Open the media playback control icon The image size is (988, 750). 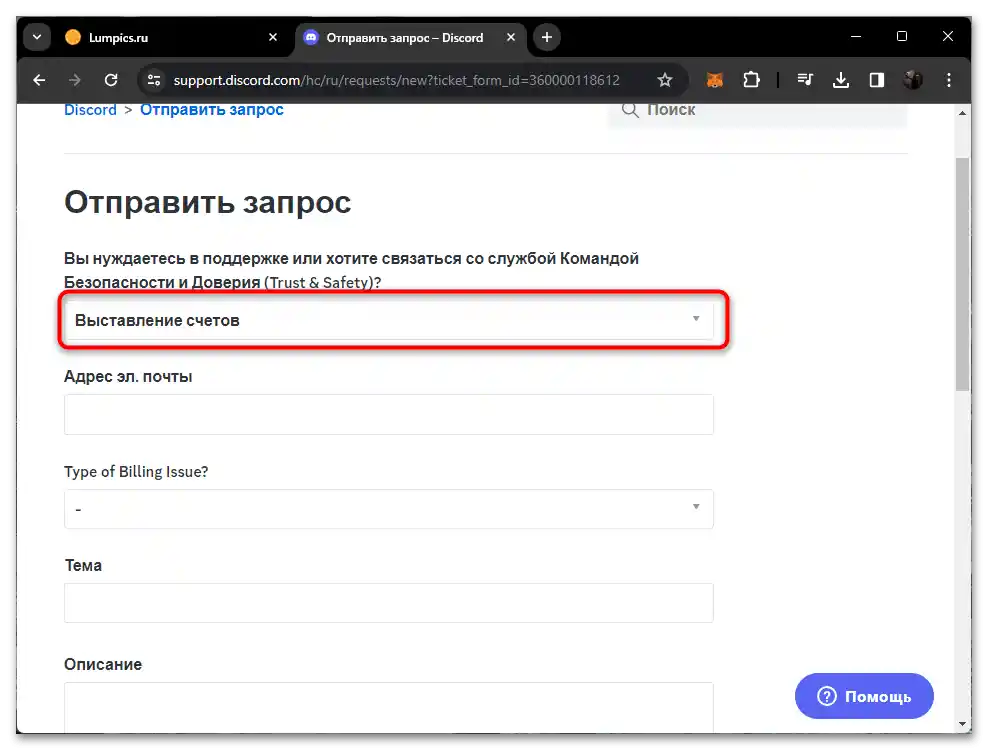click(805, 80)
